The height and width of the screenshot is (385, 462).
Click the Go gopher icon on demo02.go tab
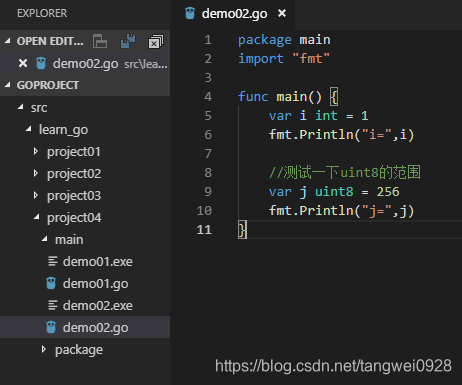coord(190,13)
